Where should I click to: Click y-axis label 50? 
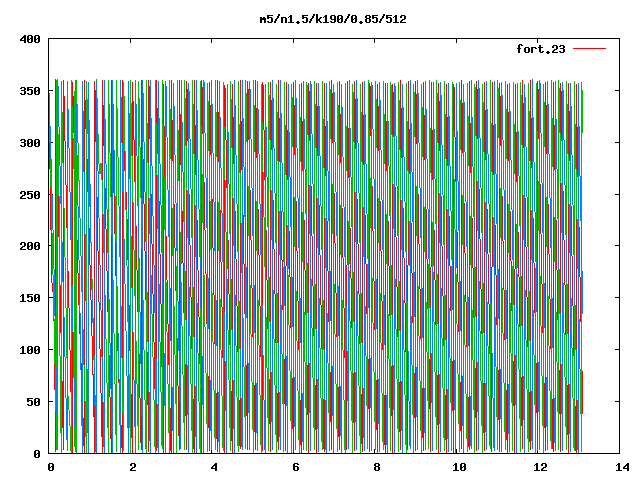[x=33, y=402]
